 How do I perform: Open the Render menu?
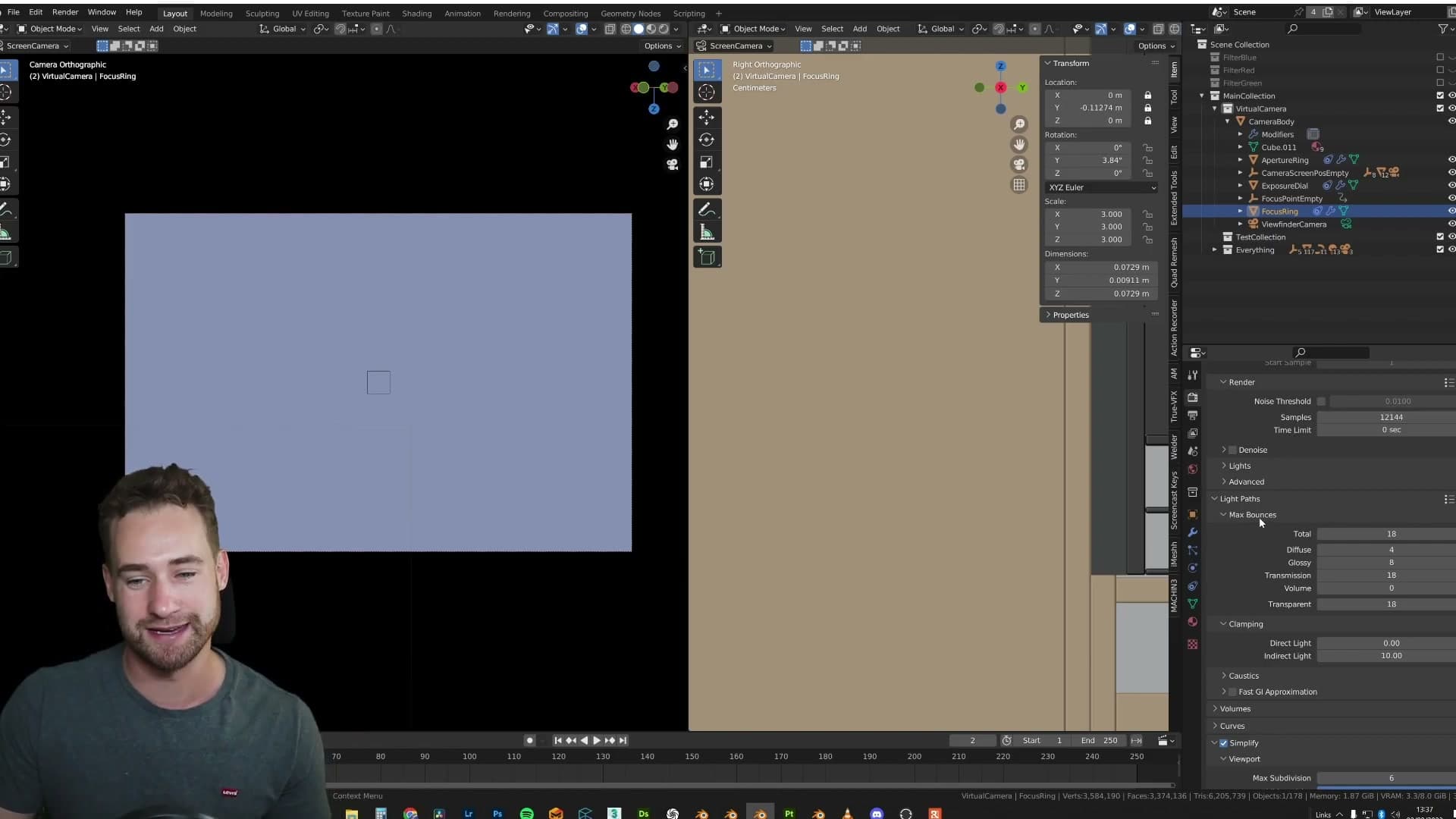coord(65,12)
